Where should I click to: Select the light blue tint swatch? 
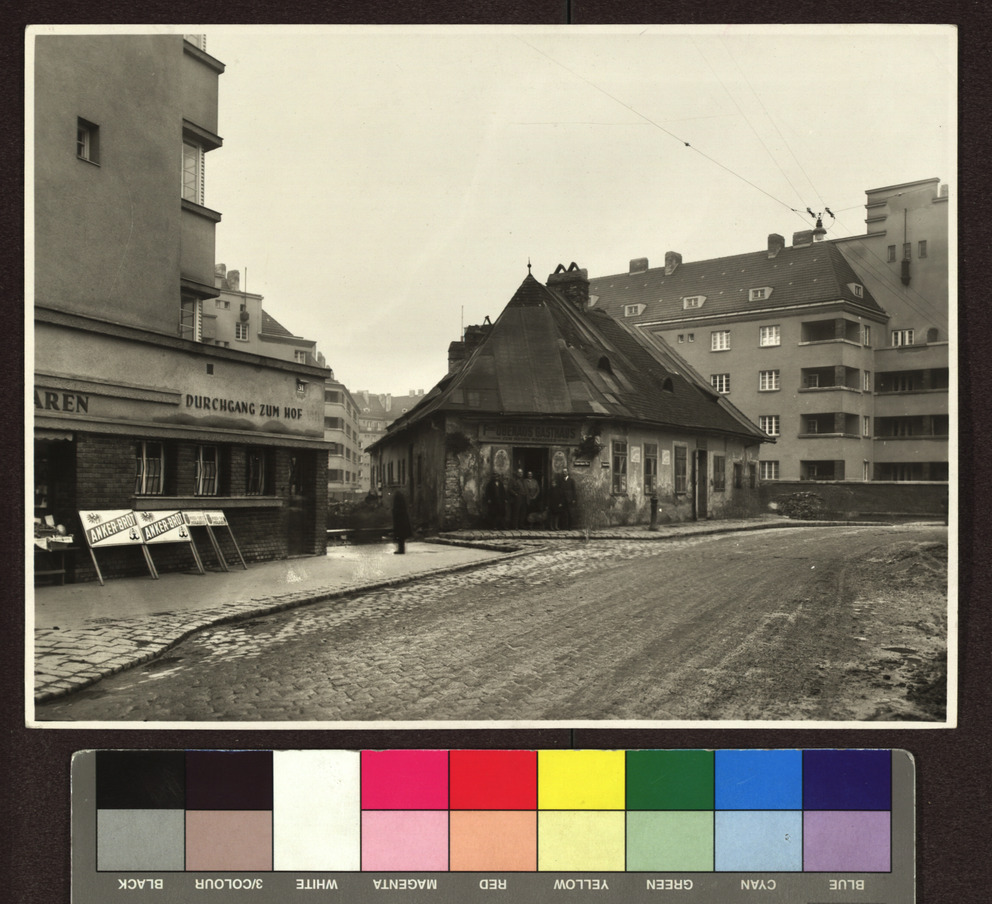[x=758, y=841]
